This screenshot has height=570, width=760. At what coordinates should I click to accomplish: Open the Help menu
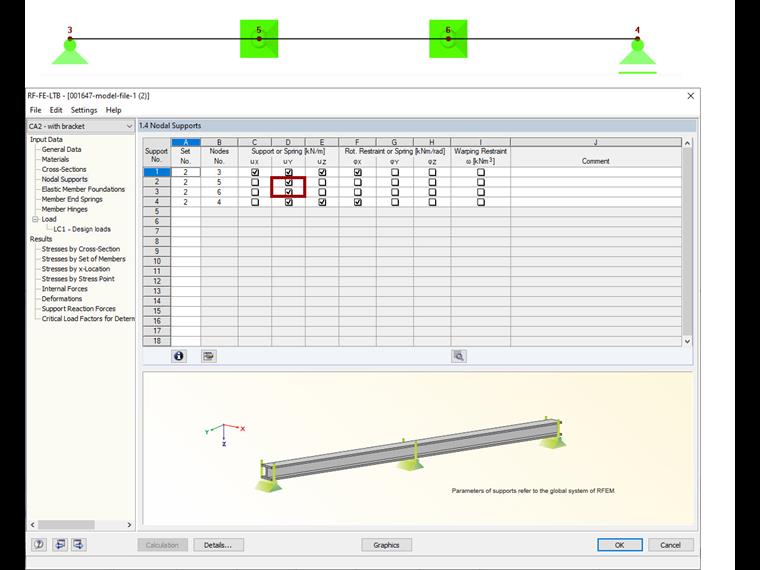coord(113,110)
